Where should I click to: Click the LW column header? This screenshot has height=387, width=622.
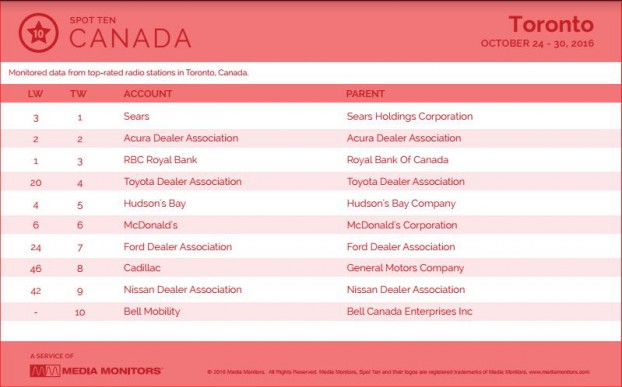(x=35, y=94)
